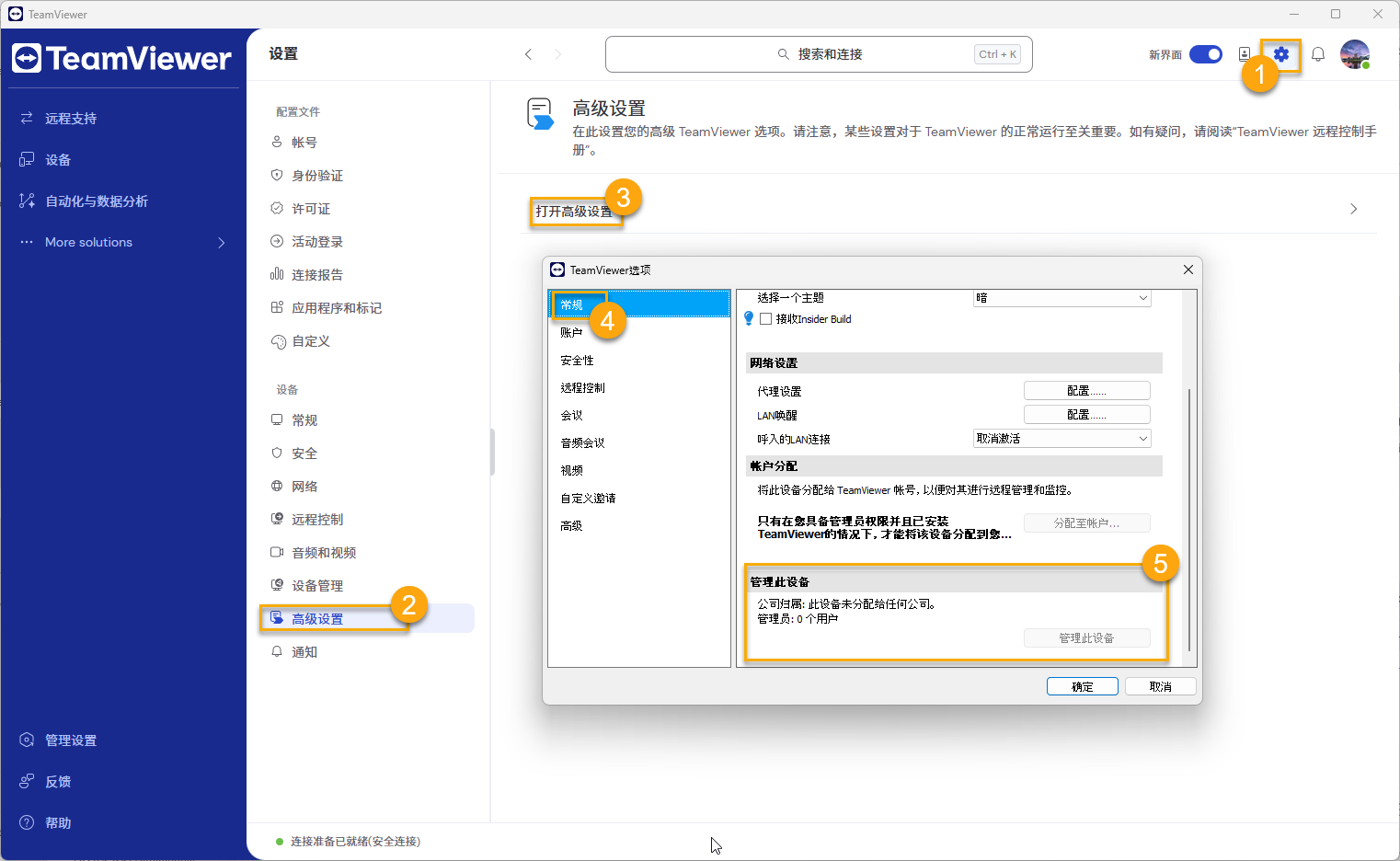The image size is (1400, 861).
Task: Select 会议 in the options dialog
Action: click(571, 415)
